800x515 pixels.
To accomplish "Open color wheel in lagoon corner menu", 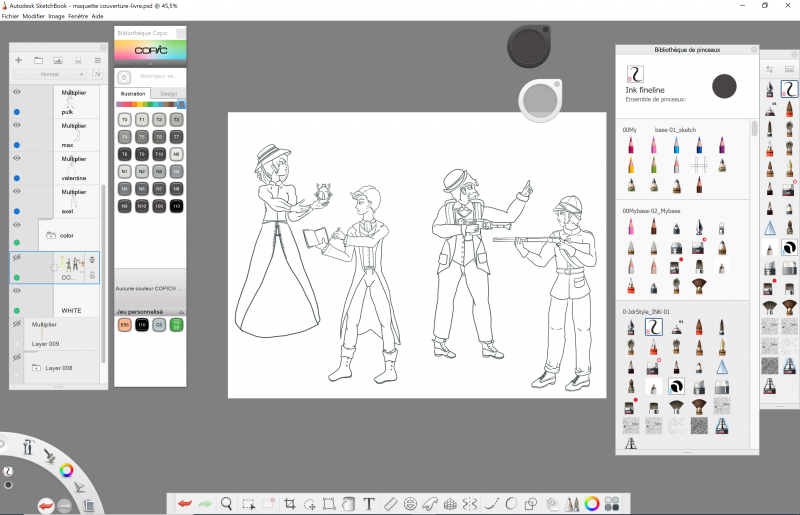I will (66, 470).
